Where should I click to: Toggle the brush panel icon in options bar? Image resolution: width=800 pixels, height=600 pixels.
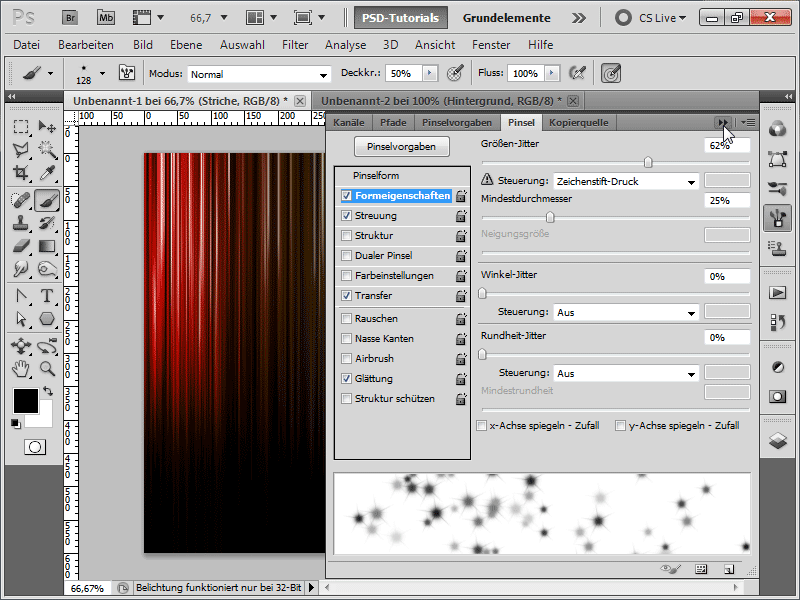click(x=127, y=73)
